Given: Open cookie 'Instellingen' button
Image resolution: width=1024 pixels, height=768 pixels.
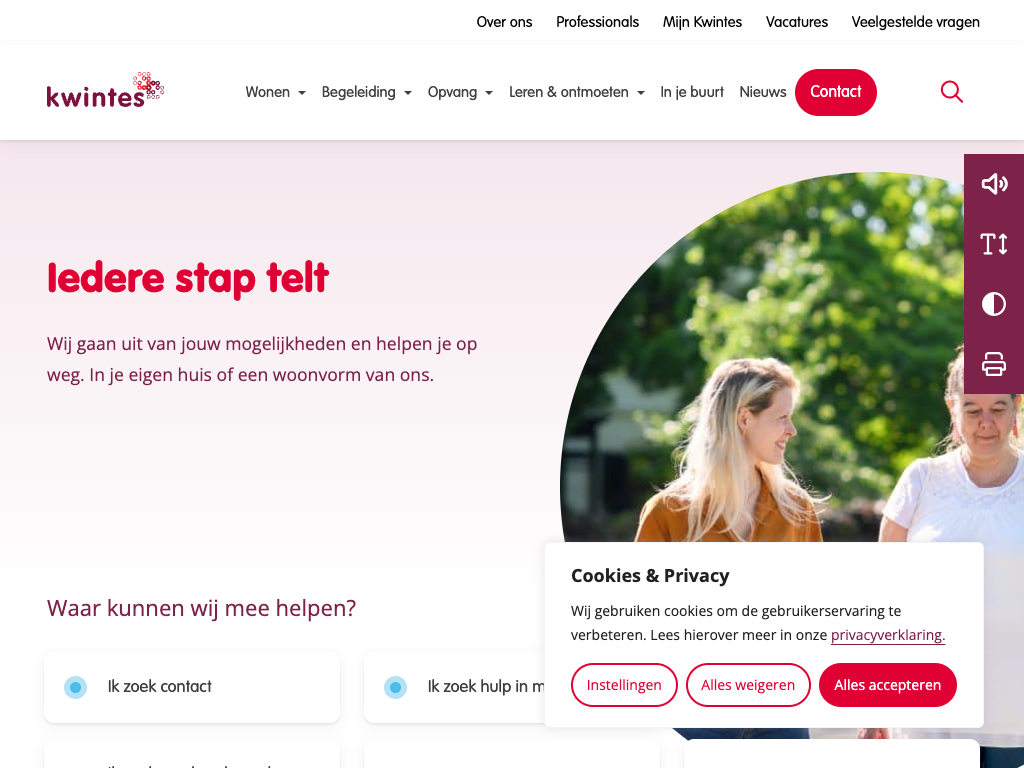Looking at the screenshot, I should 624,685.
